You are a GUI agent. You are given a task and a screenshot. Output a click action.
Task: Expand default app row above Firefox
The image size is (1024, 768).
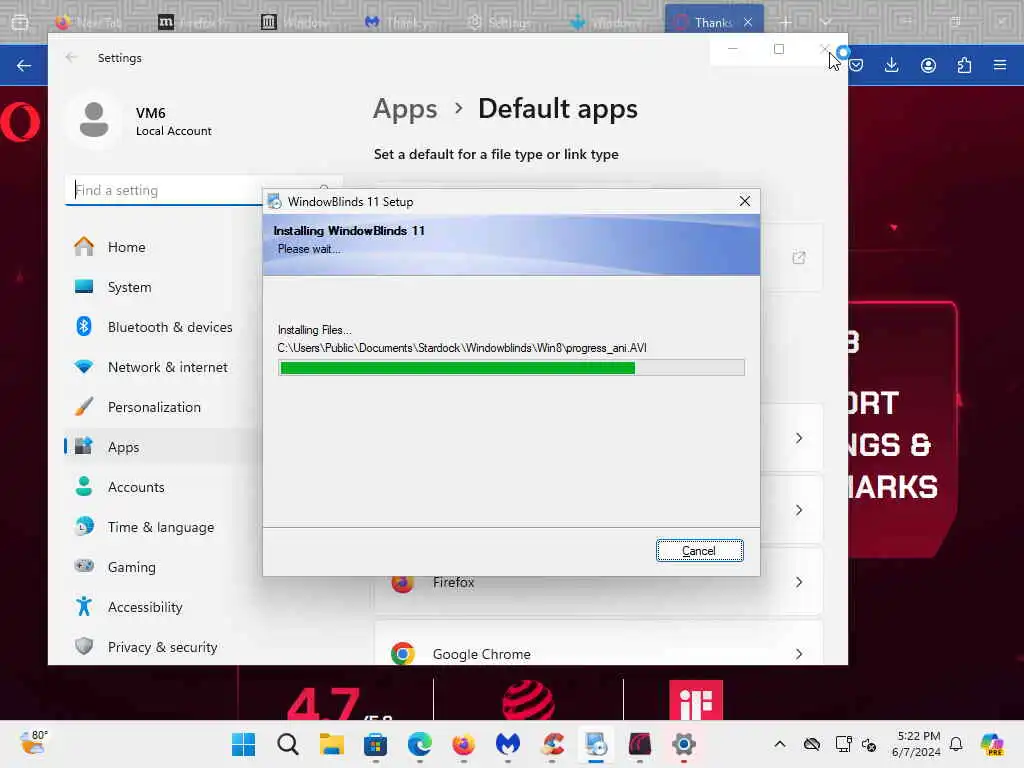tap(799, 510)
